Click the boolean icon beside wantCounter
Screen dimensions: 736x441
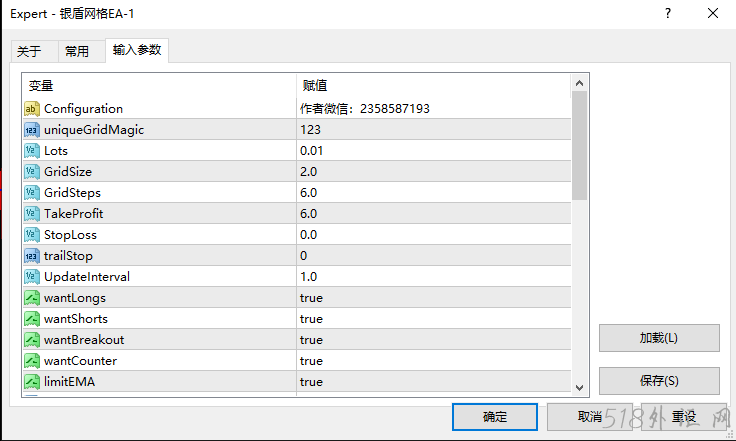[x=31, y=361]
